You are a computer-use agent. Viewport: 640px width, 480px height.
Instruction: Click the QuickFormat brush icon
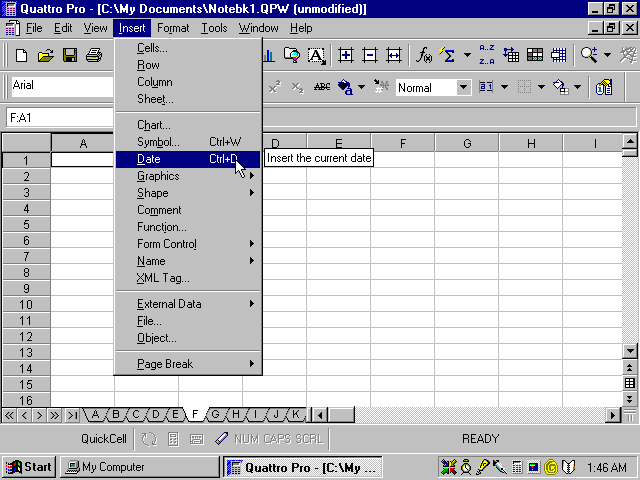(x=381, y=87)
